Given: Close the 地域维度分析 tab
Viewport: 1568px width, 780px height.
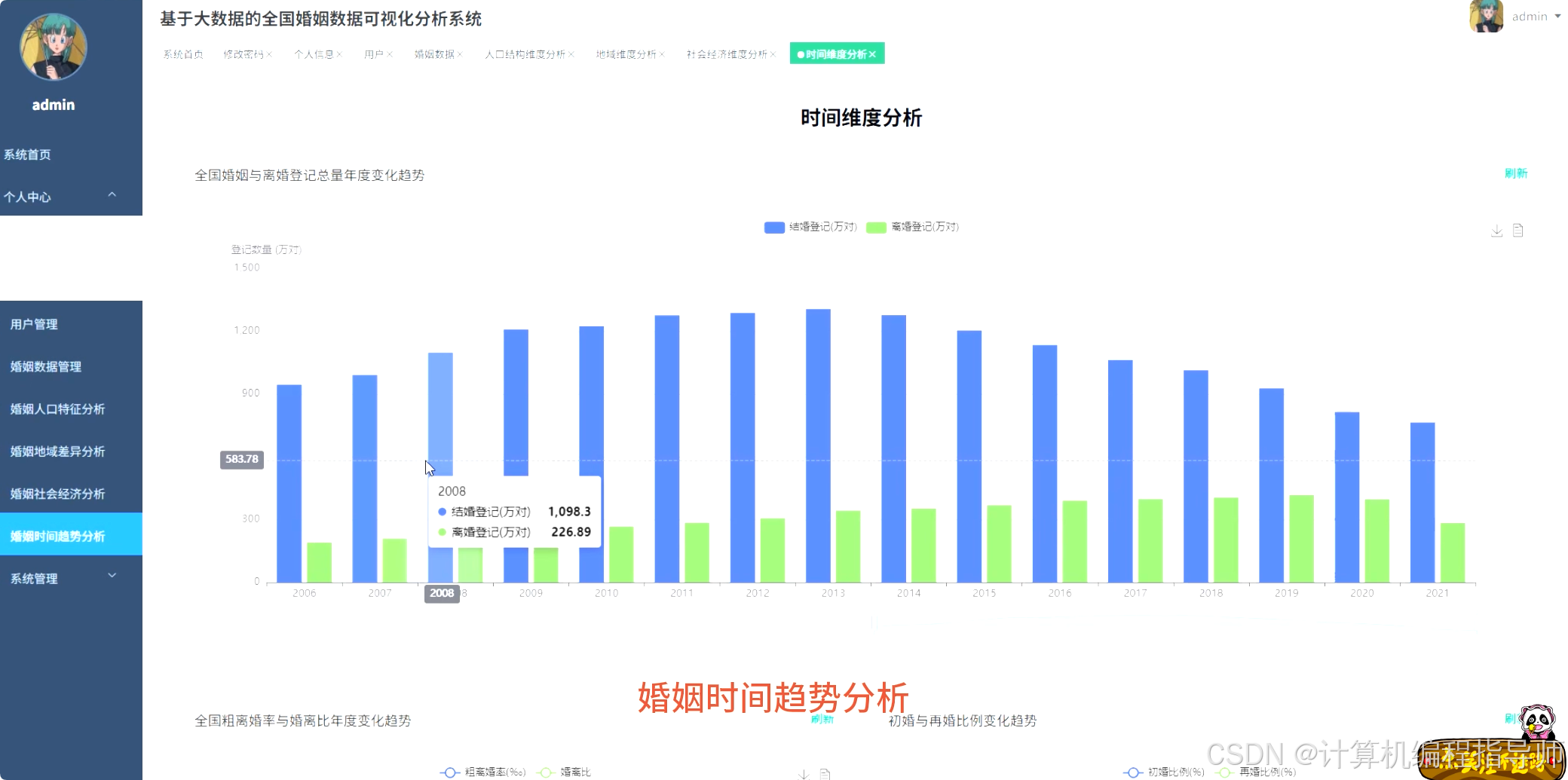Looking at the screenshot, I should pos(662,54).
